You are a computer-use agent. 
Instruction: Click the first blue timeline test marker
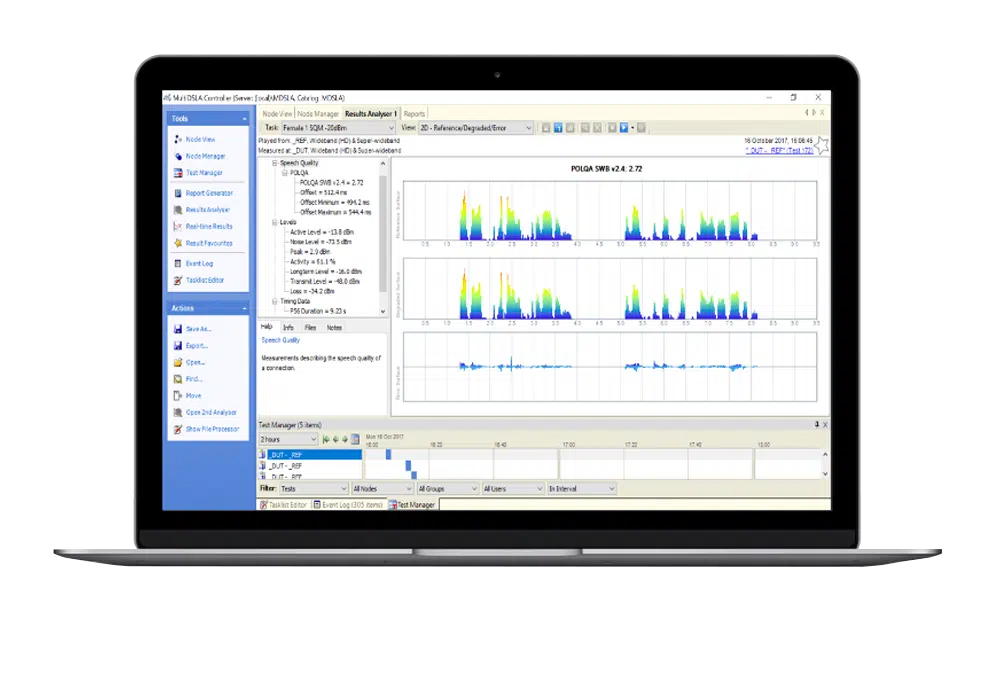[x=388, y=455]
